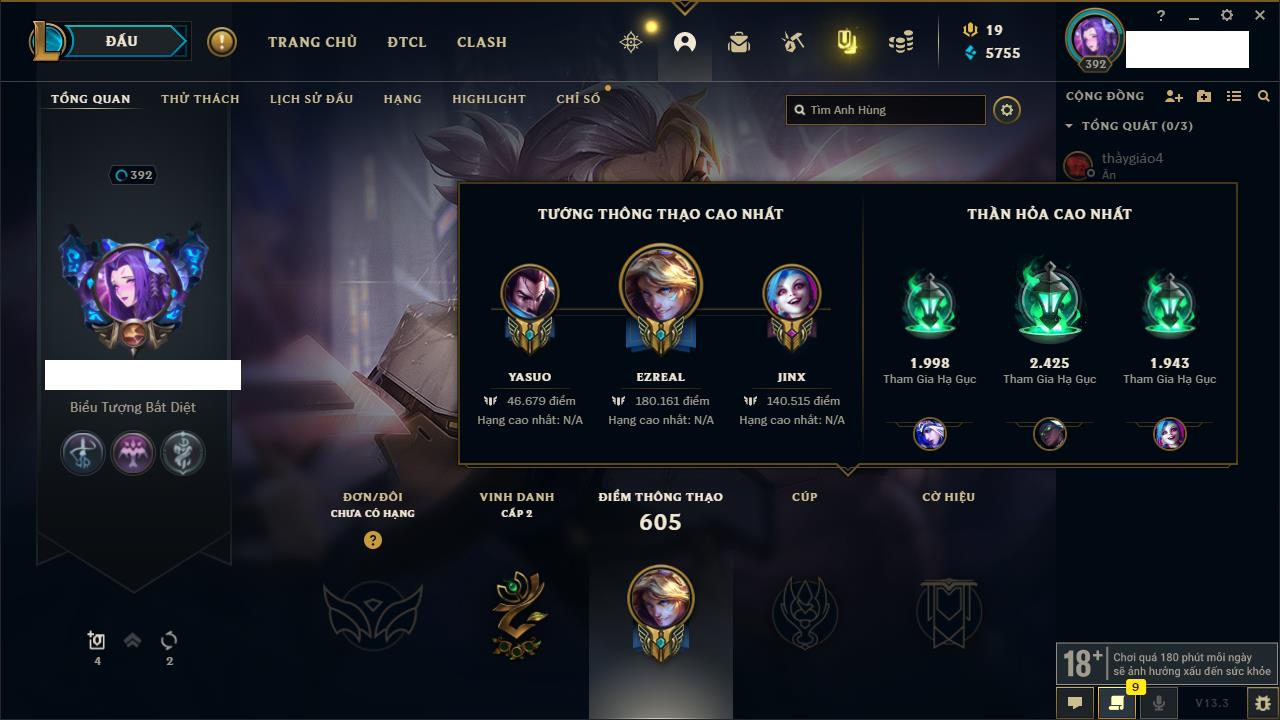Click the Profile icon in top bar

[685, 42]
